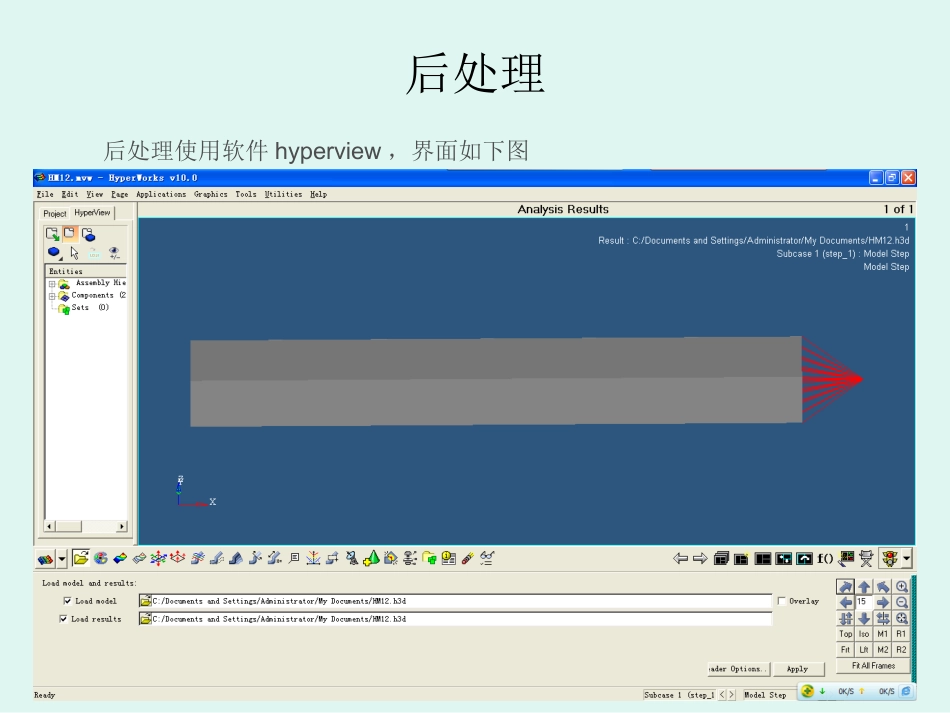
Task: Click the browser folder with green arrow icon
Action: pos(52,234)
